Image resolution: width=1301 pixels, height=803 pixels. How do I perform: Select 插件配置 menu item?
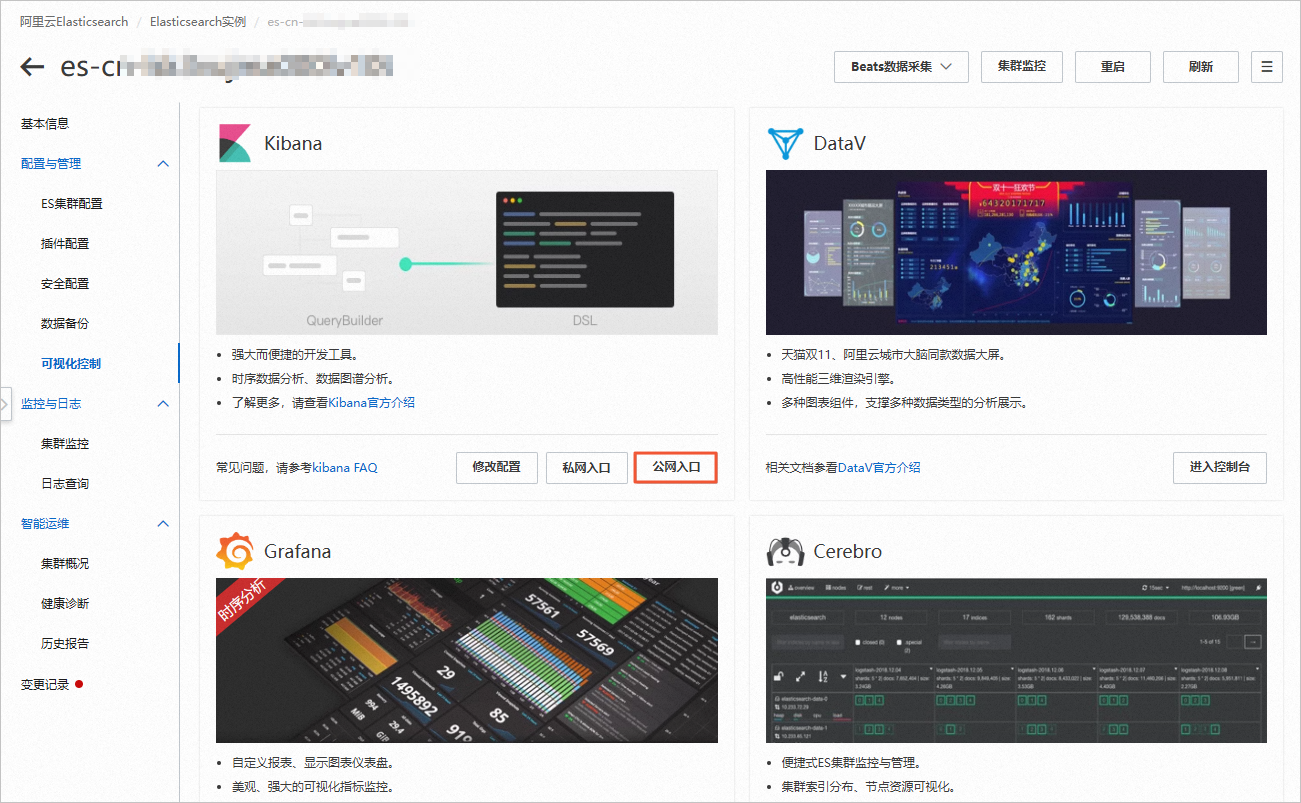click(x=65, y=244)
